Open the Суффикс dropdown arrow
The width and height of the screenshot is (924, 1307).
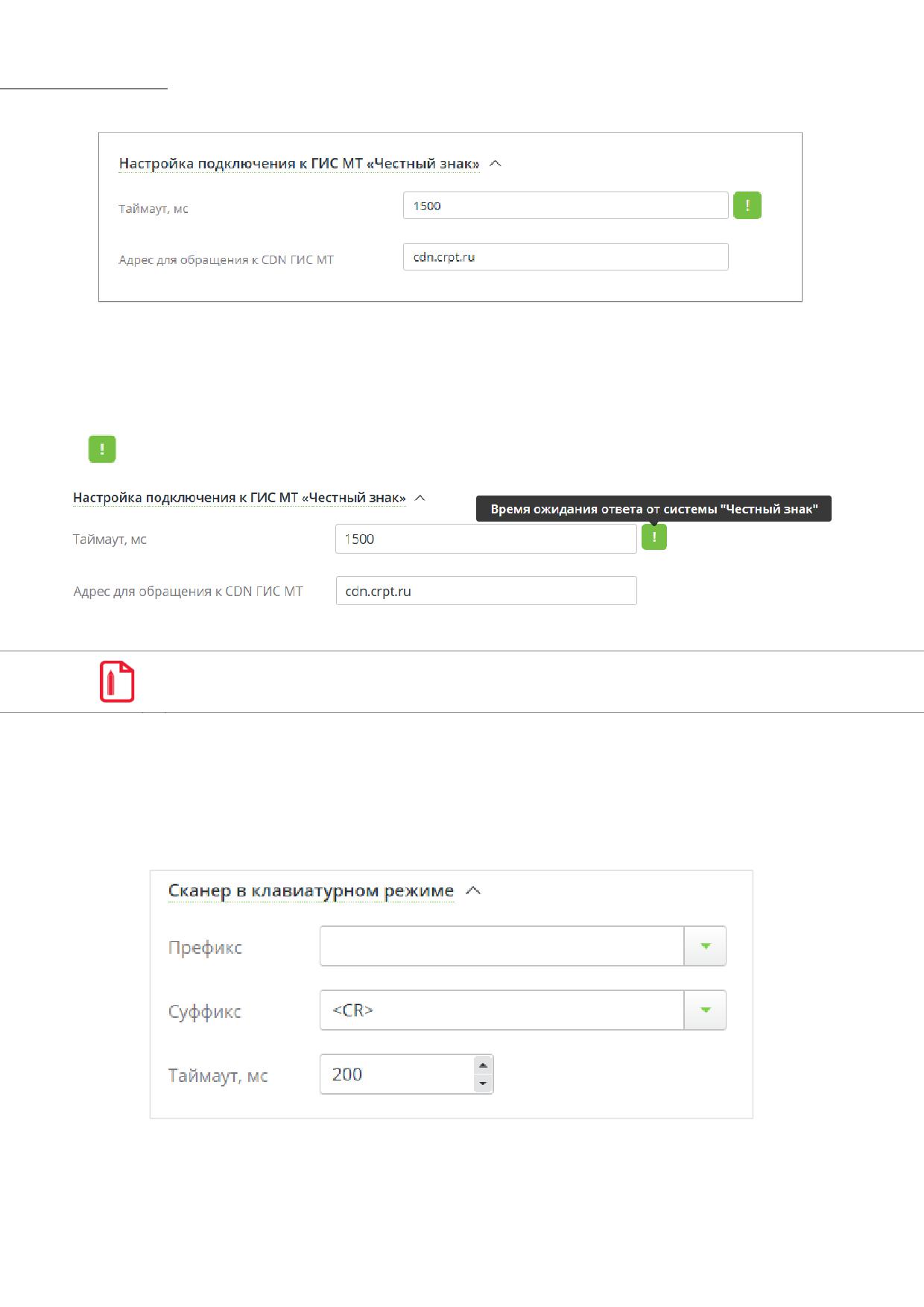click(x=705, y=1010)
